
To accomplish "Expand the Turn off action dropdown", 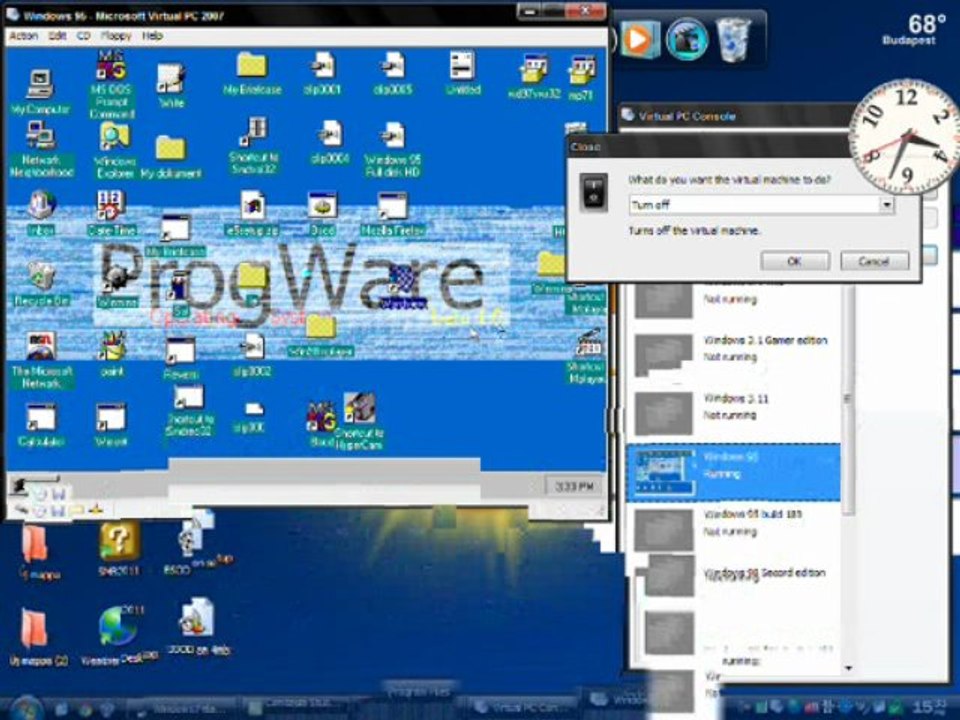I will tap(886, 204).
